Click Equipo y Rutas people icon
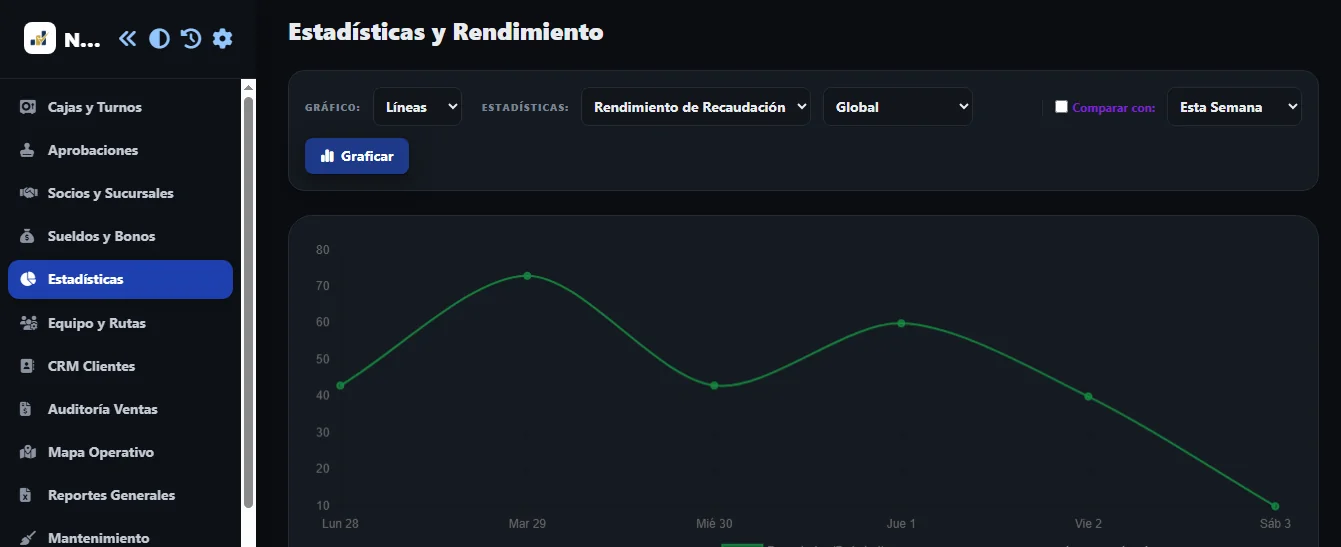1341x547 pixels. (28, 323)
